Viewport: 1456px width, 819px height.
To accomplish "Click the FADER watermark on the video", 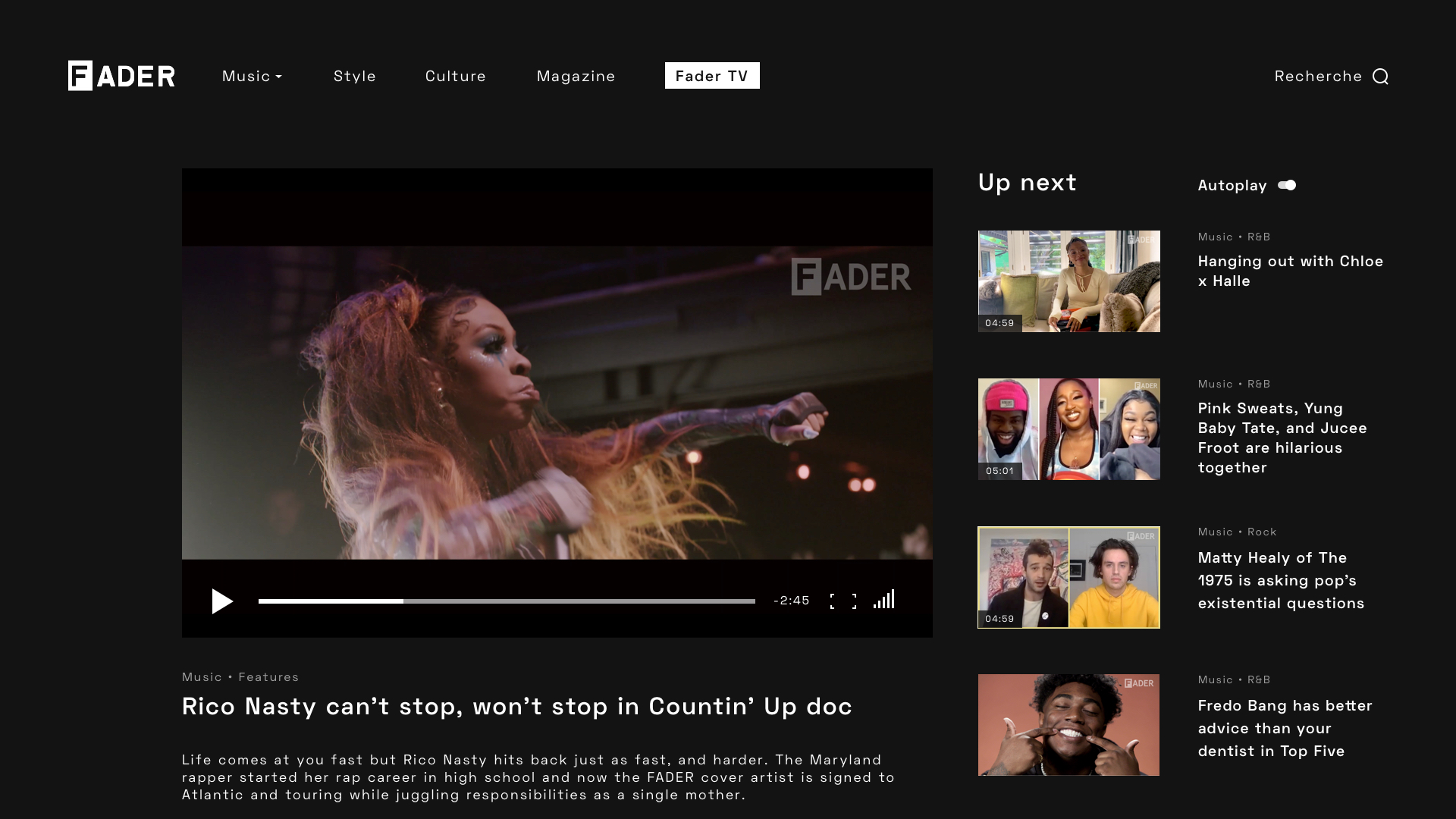I will 851,277.
